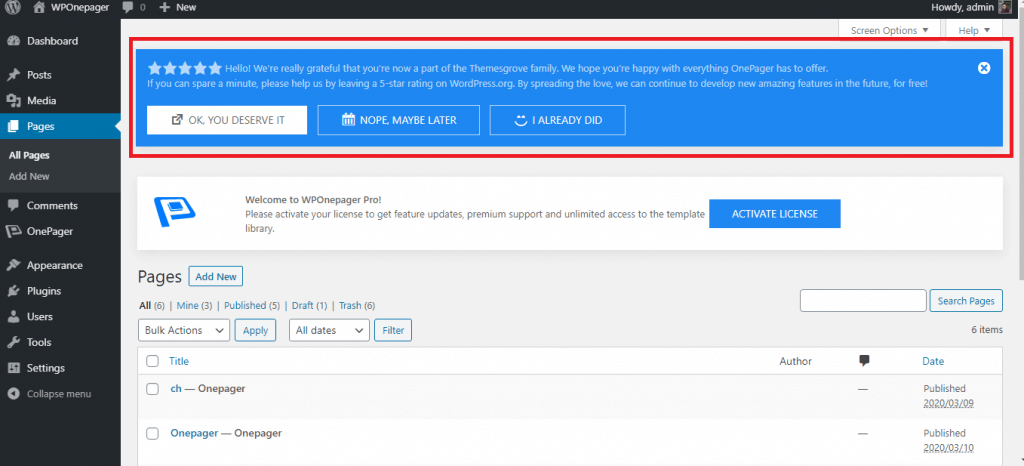Click the Filter button
Screen dimensions: 1024x466
tap(393, 330)
